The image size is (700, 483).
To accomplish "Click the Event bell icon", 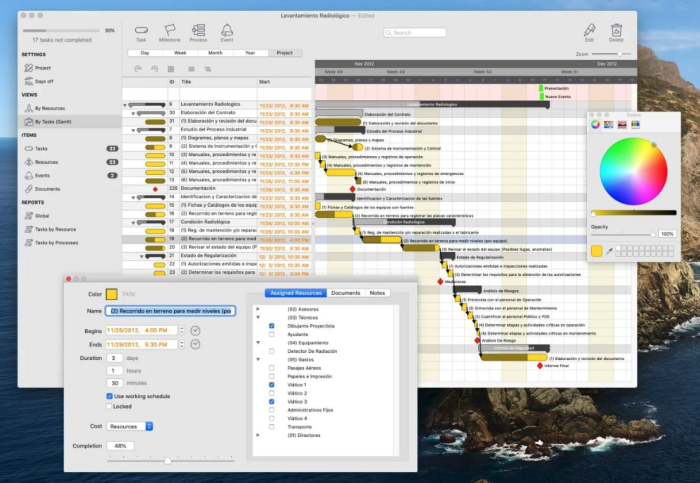I will (227, 30).
